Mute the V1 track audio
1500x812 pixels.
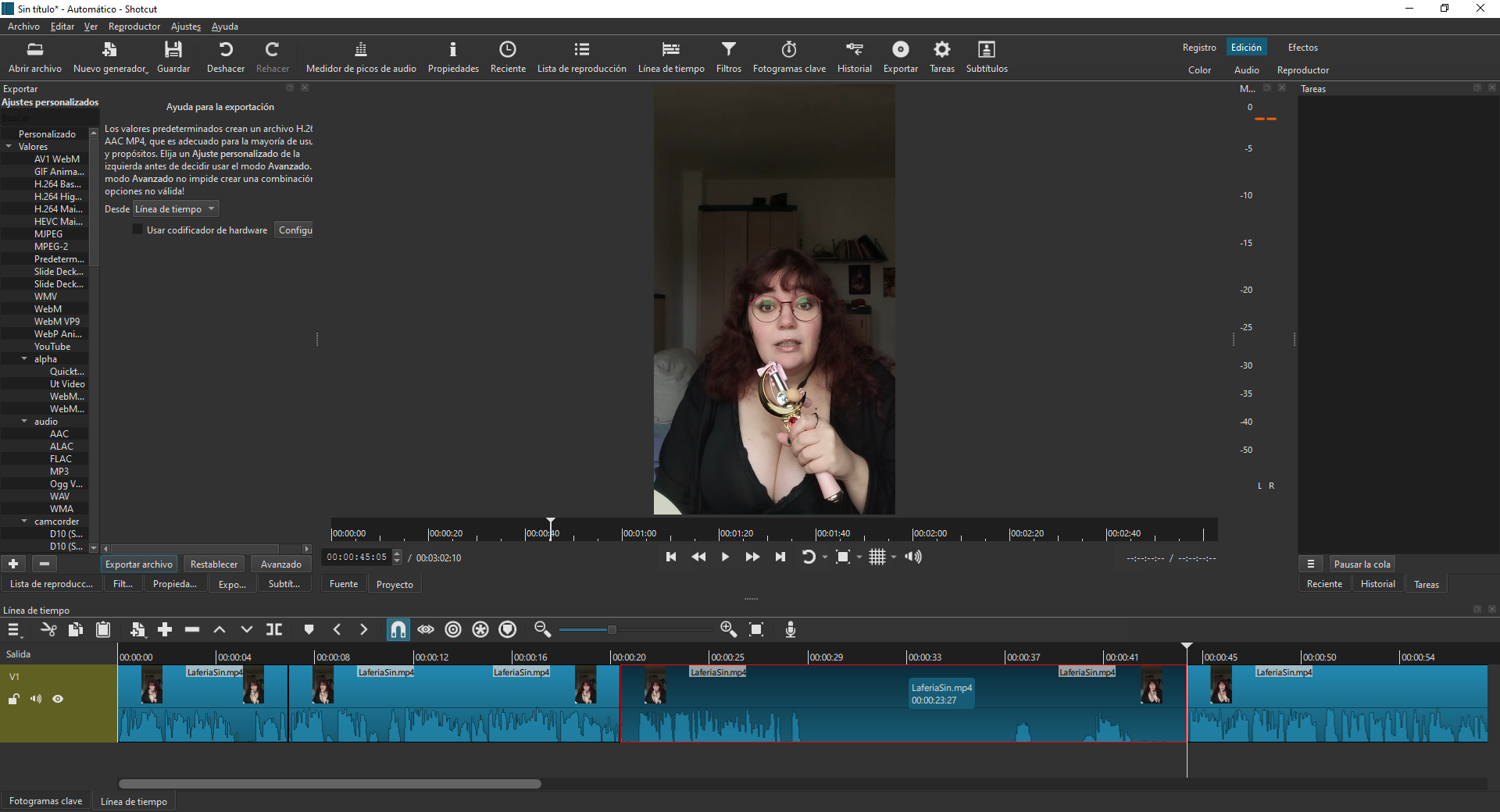36,699
